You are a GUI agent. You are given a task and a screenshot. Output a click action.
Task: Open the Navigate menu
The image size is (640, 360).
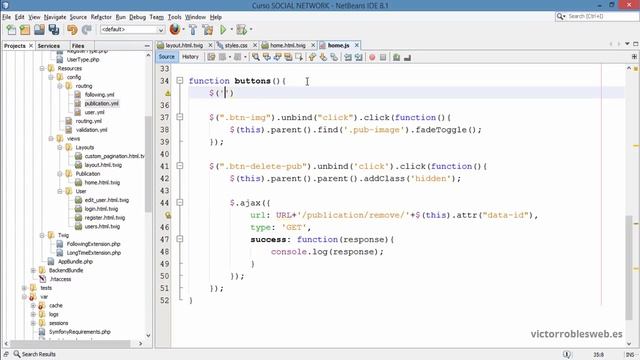tap(55, 17)
